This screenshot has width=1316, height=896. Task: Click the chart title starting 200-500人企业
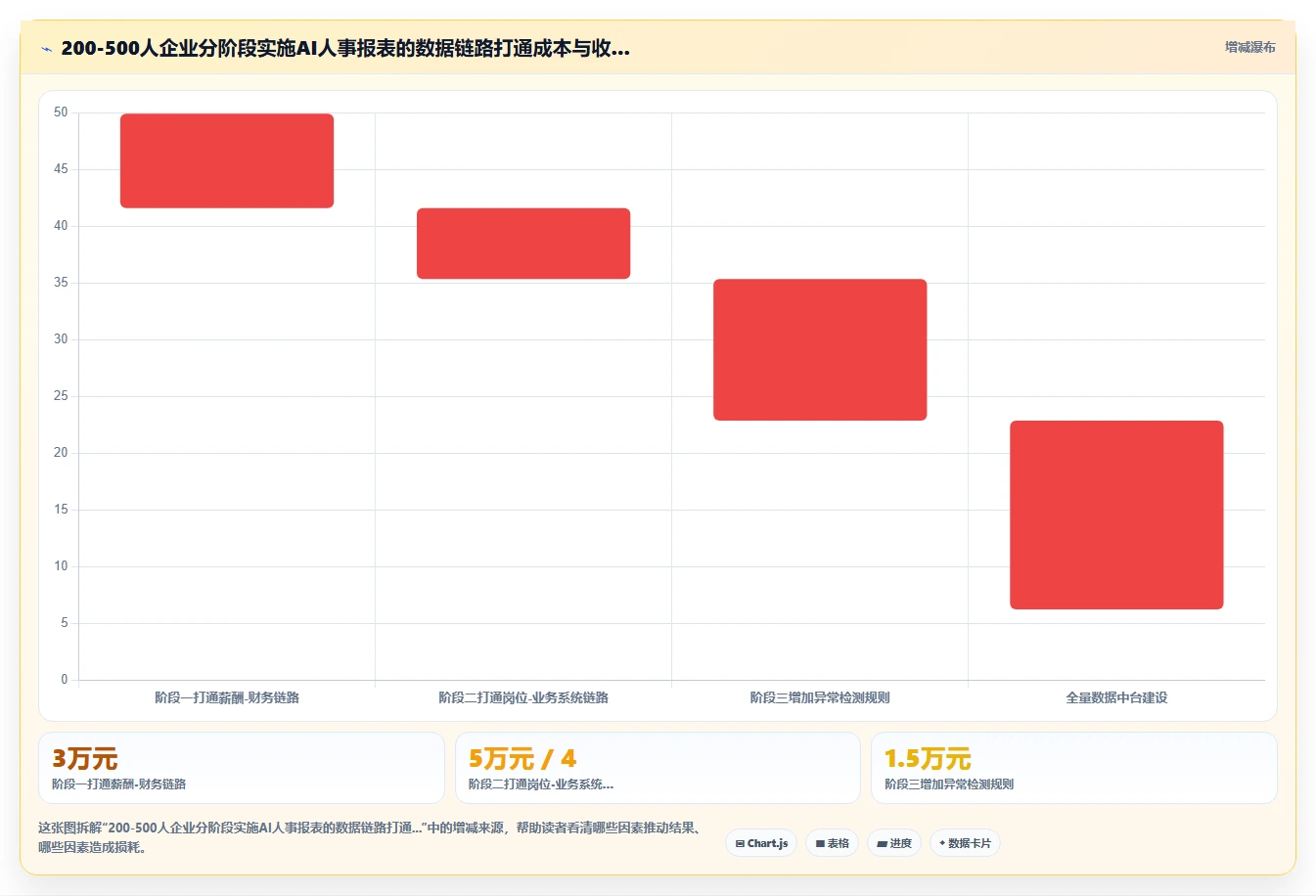pos(345,48)
